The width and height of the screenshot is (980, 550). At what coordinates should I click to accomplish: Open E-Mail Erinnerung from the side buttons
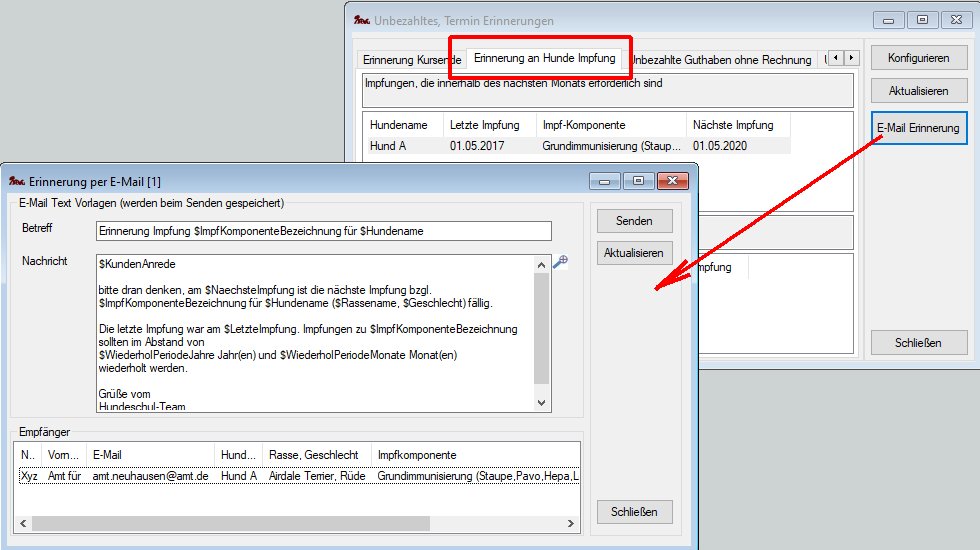(x=918, y=128)
